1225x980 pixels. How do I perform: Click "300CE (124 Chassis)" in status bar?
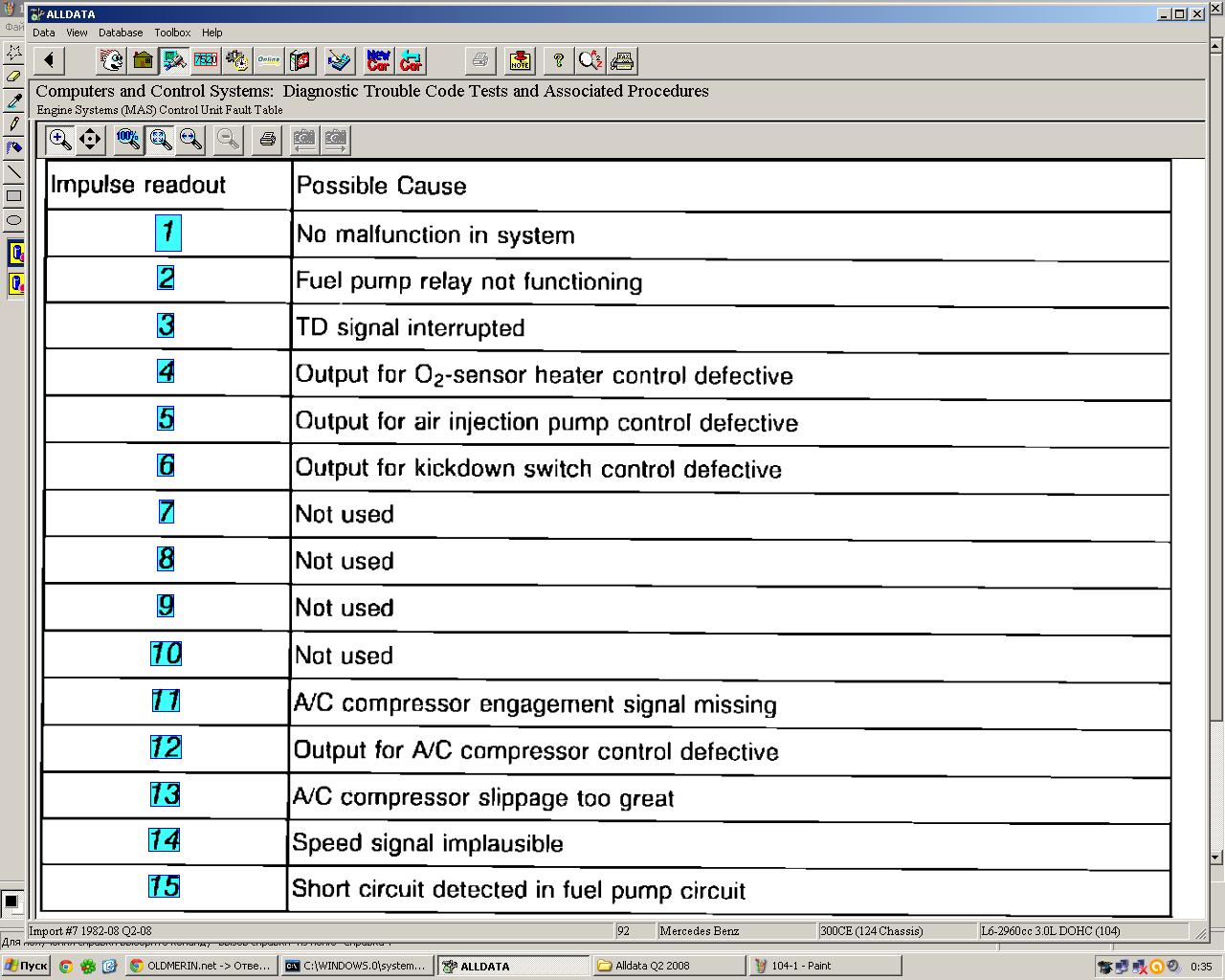pyautogui.click(x=898, y=930)
